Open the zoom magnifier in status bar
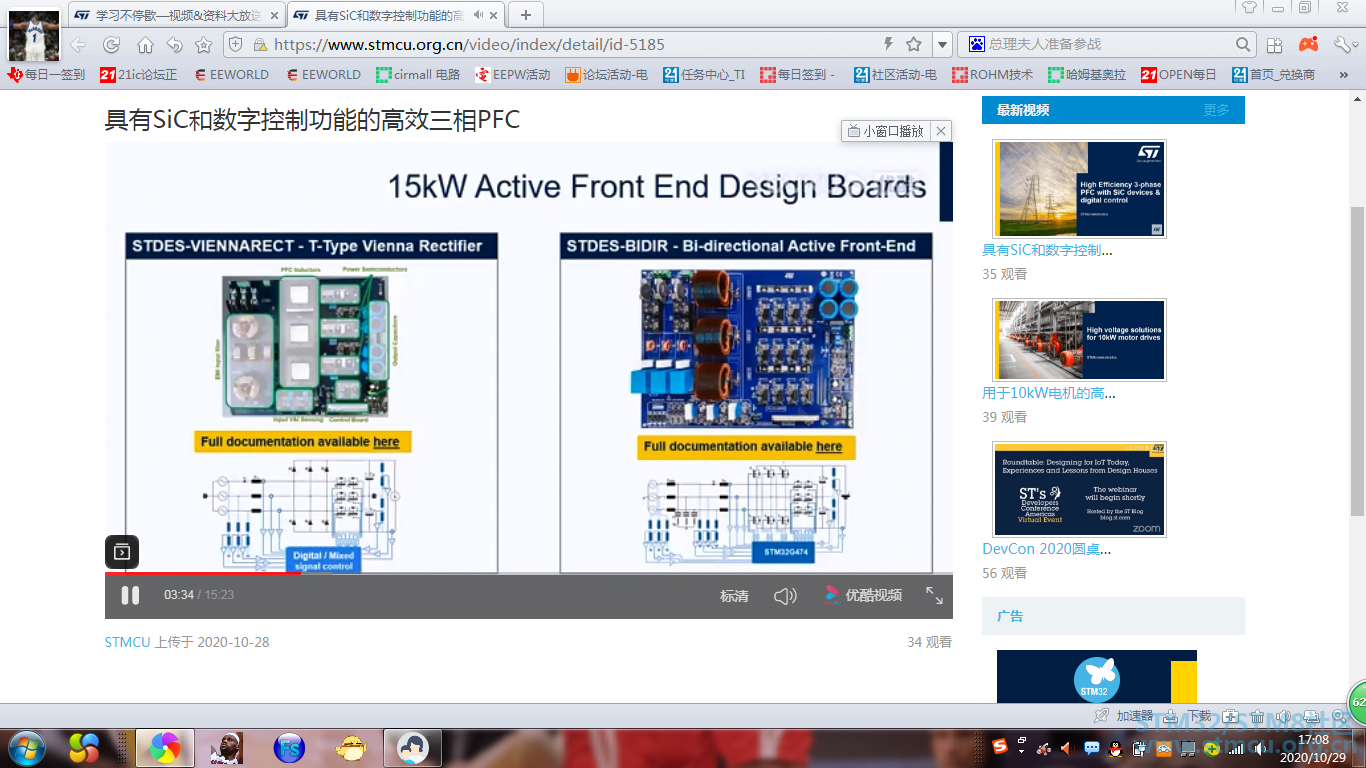This screenshot has height=768, width=1366. 1340,716
